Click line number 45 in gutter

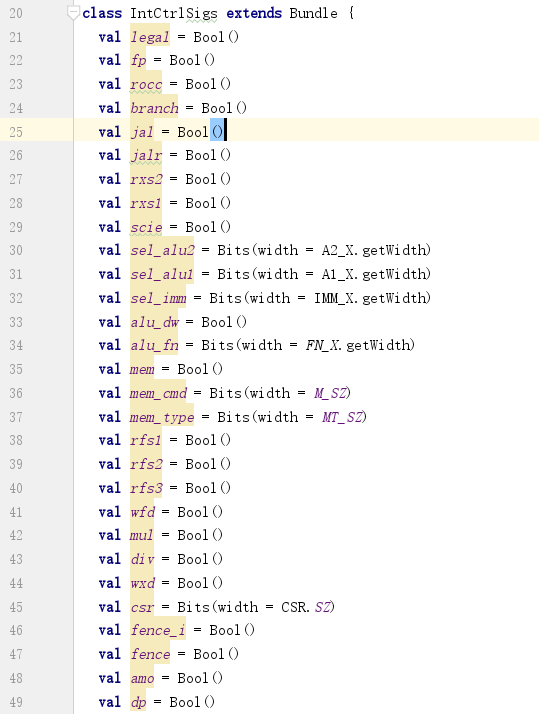(x=15, y=607)
